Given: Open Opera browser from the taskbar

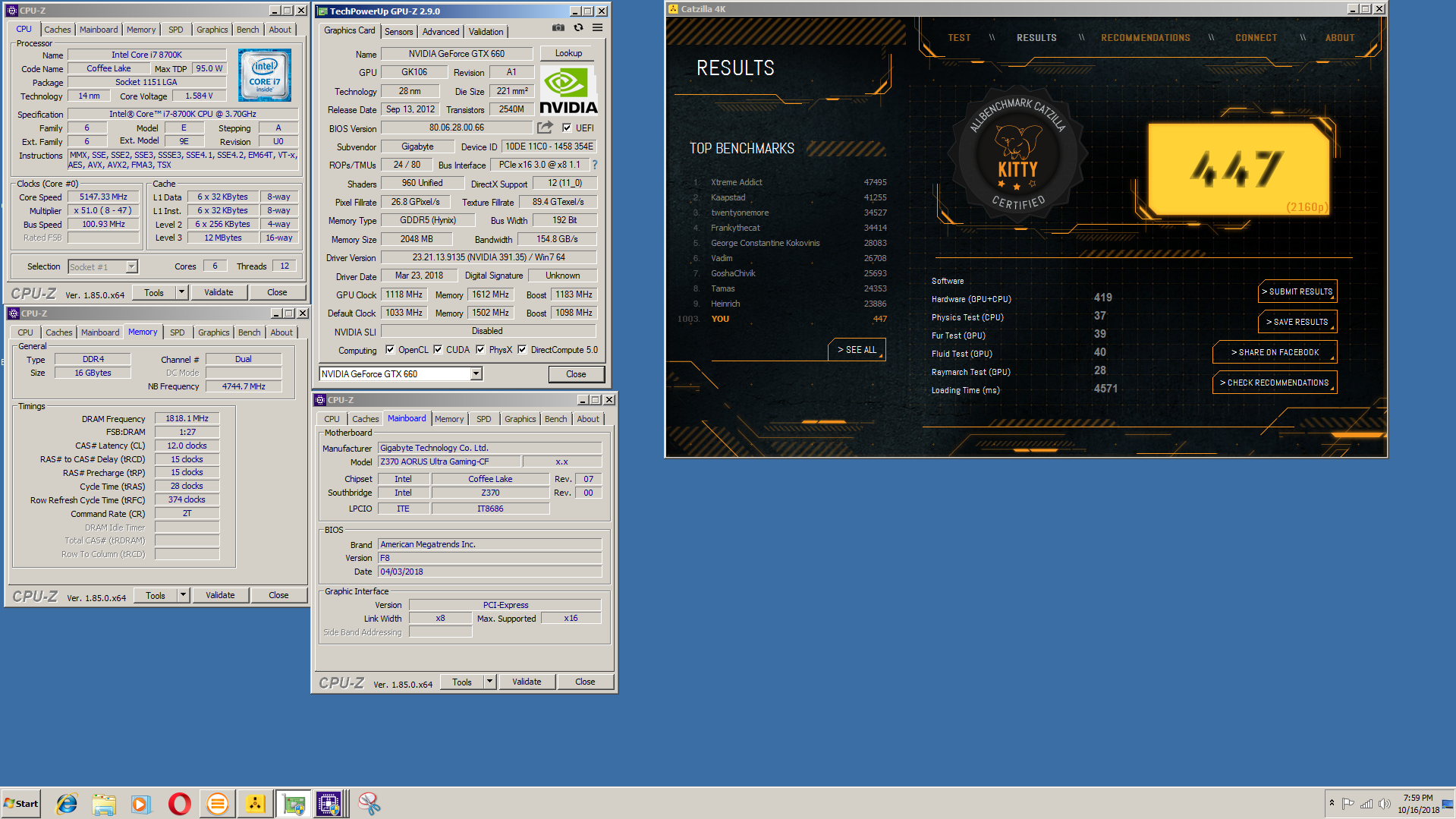Looking at the screenshot, I should coord(179,804).
